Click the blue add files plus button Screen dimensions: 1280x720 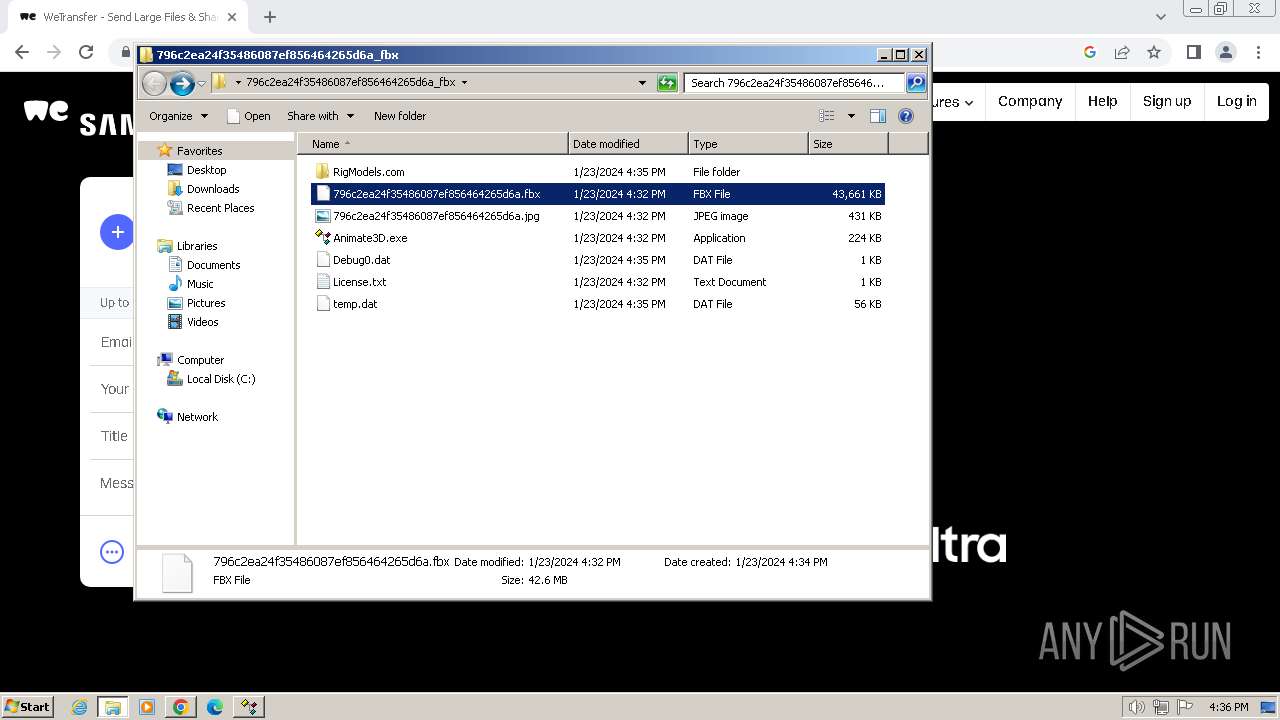[117, 232]
